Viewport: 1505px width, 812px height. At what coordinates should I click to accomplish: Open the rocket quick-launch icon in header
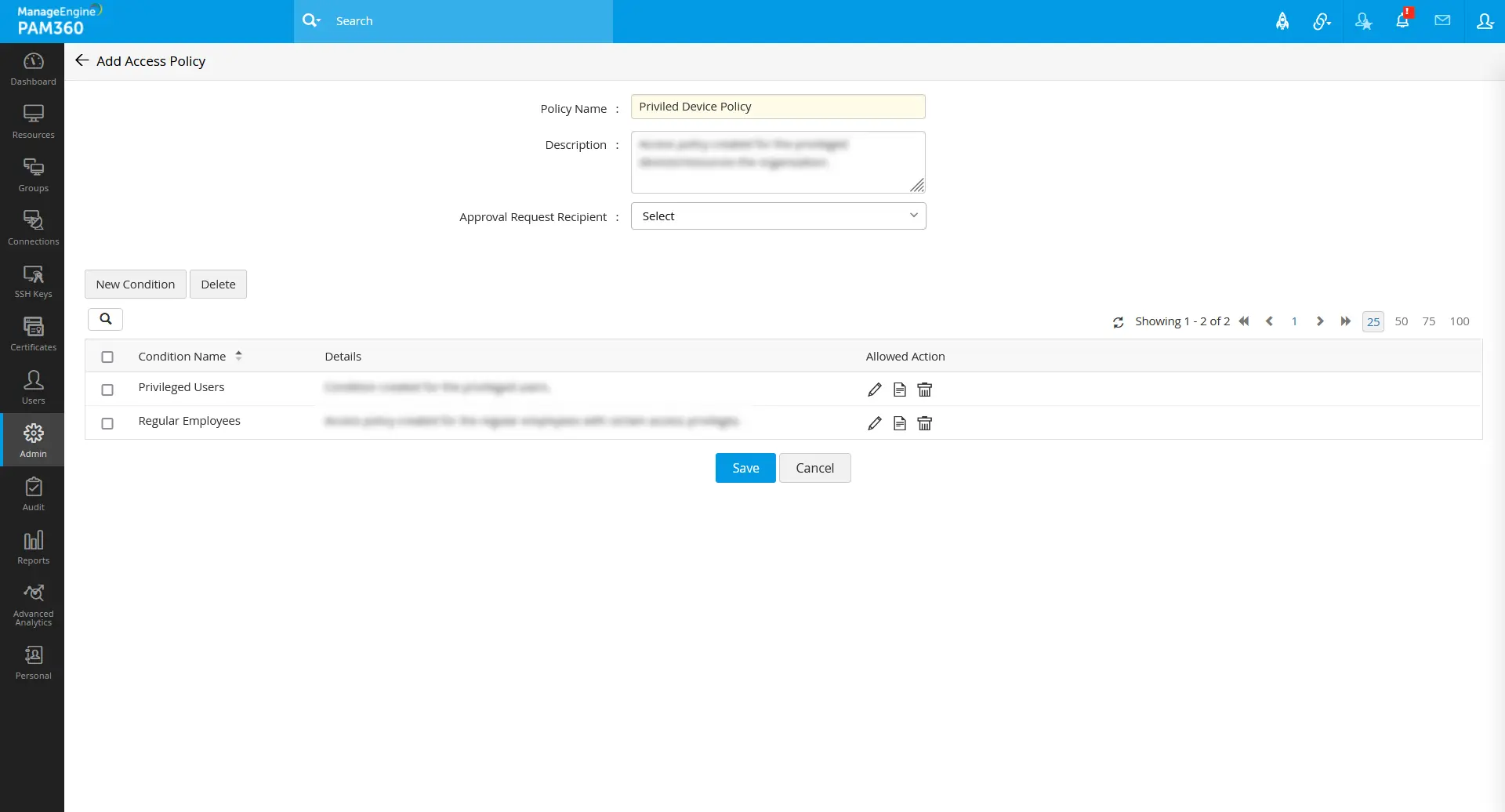(1282, 21)
